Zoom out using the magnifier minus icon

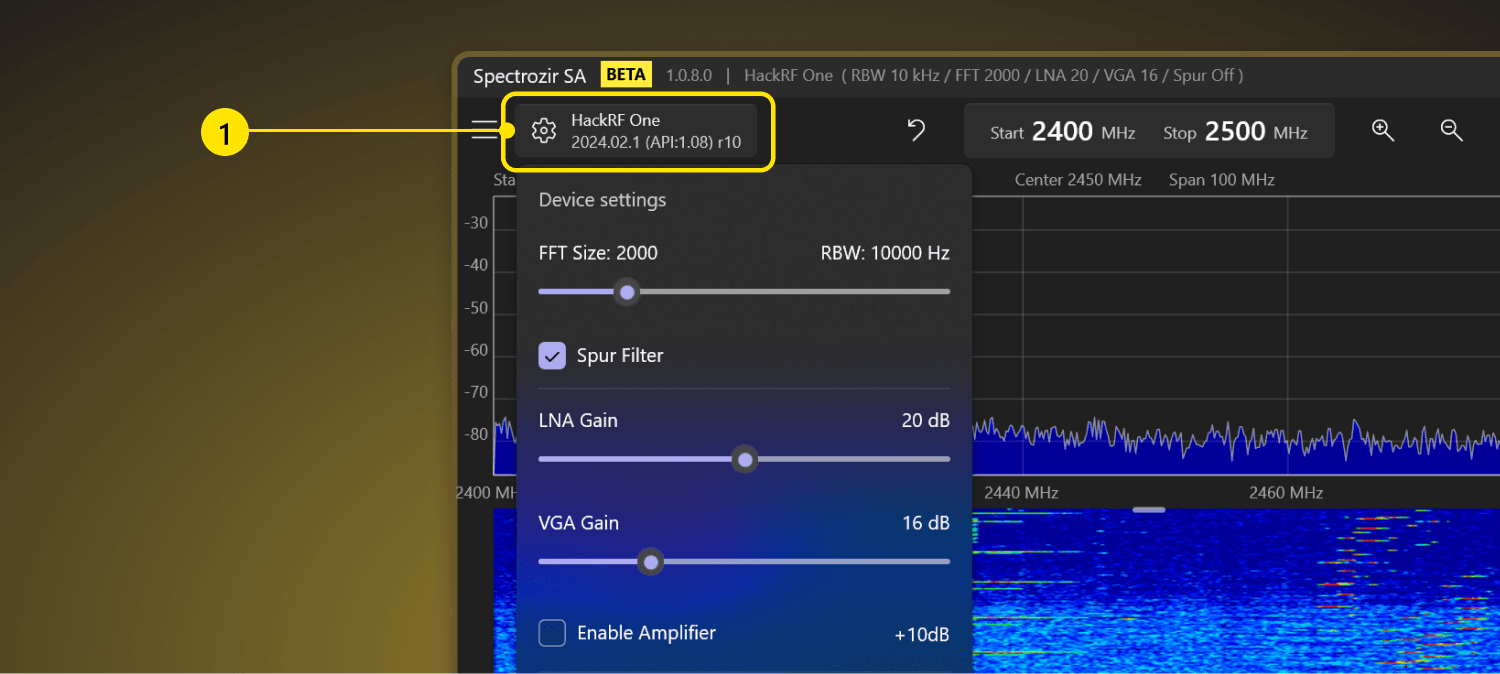[x=1451, y=130]
